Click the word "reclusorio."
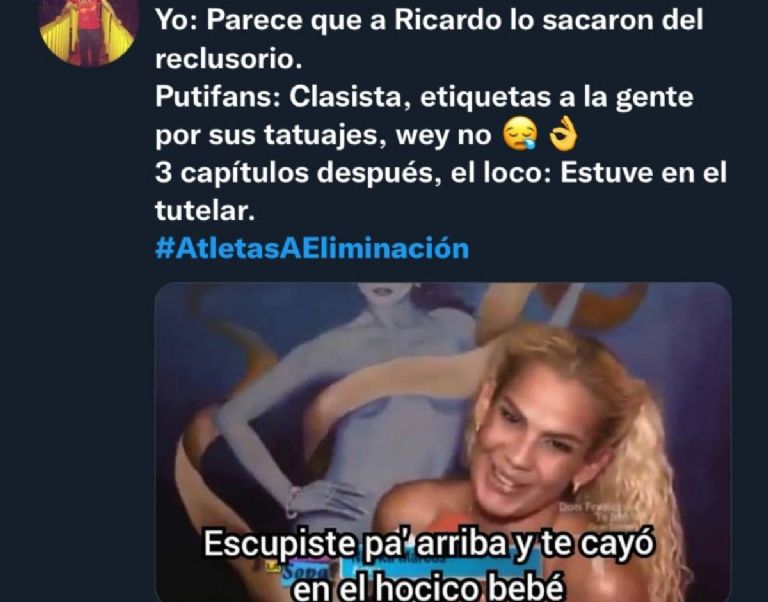The height and width of the screenshot is (602, 768). tap(229, 59)
